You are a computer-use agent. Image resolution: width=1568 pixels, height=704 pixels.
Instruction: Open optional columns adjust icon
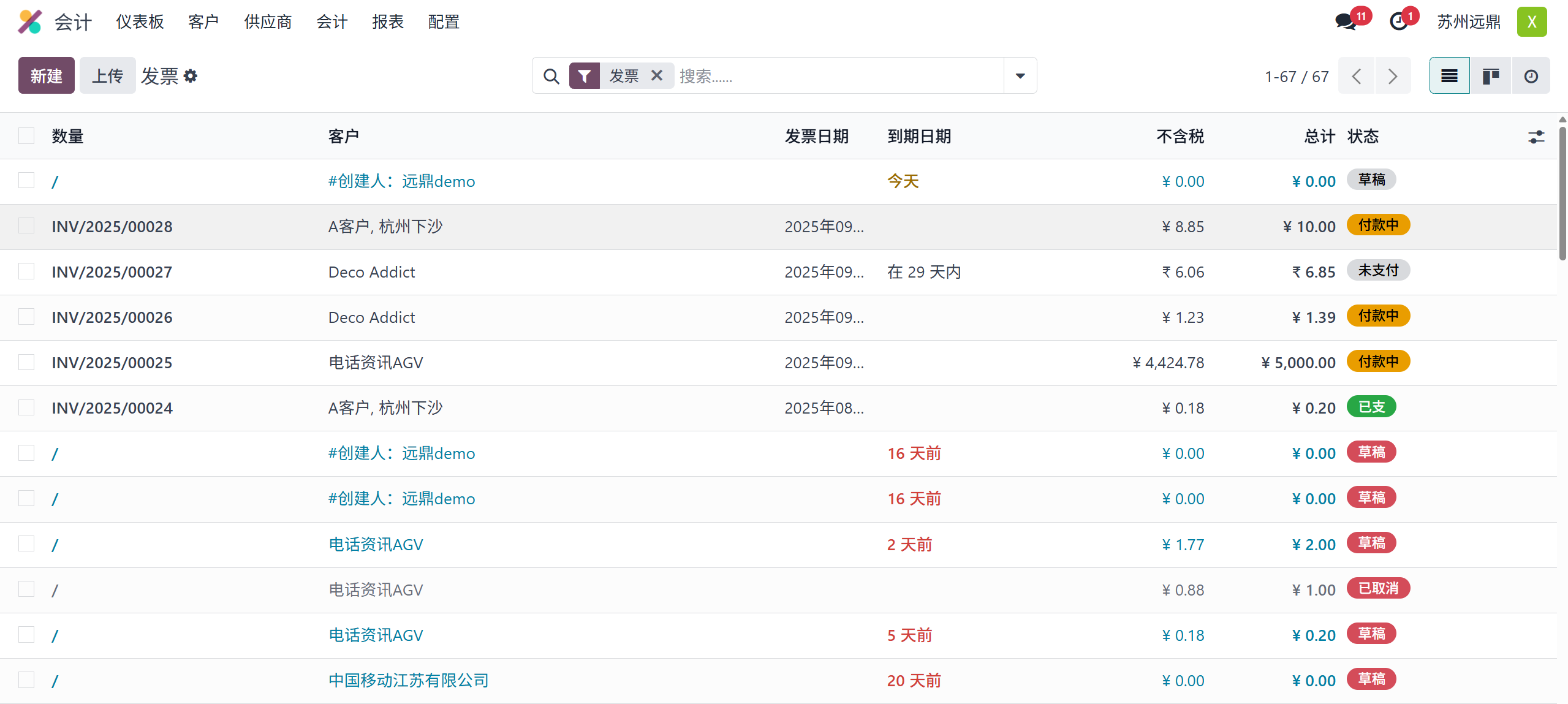point(1536,137)
